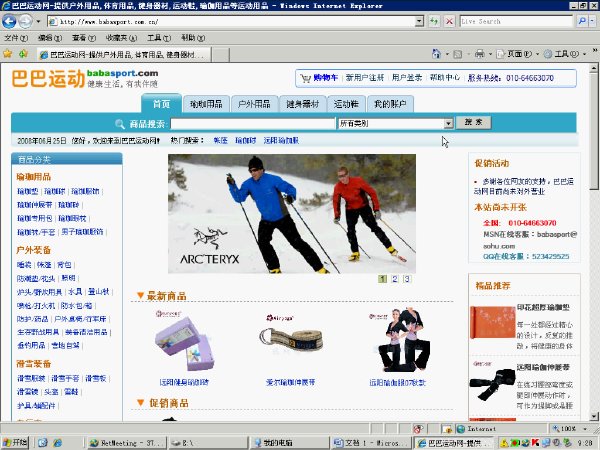Click the black waist belt recommended thumbnail
This screenshot has width=600, height=450.
(492, 383)
